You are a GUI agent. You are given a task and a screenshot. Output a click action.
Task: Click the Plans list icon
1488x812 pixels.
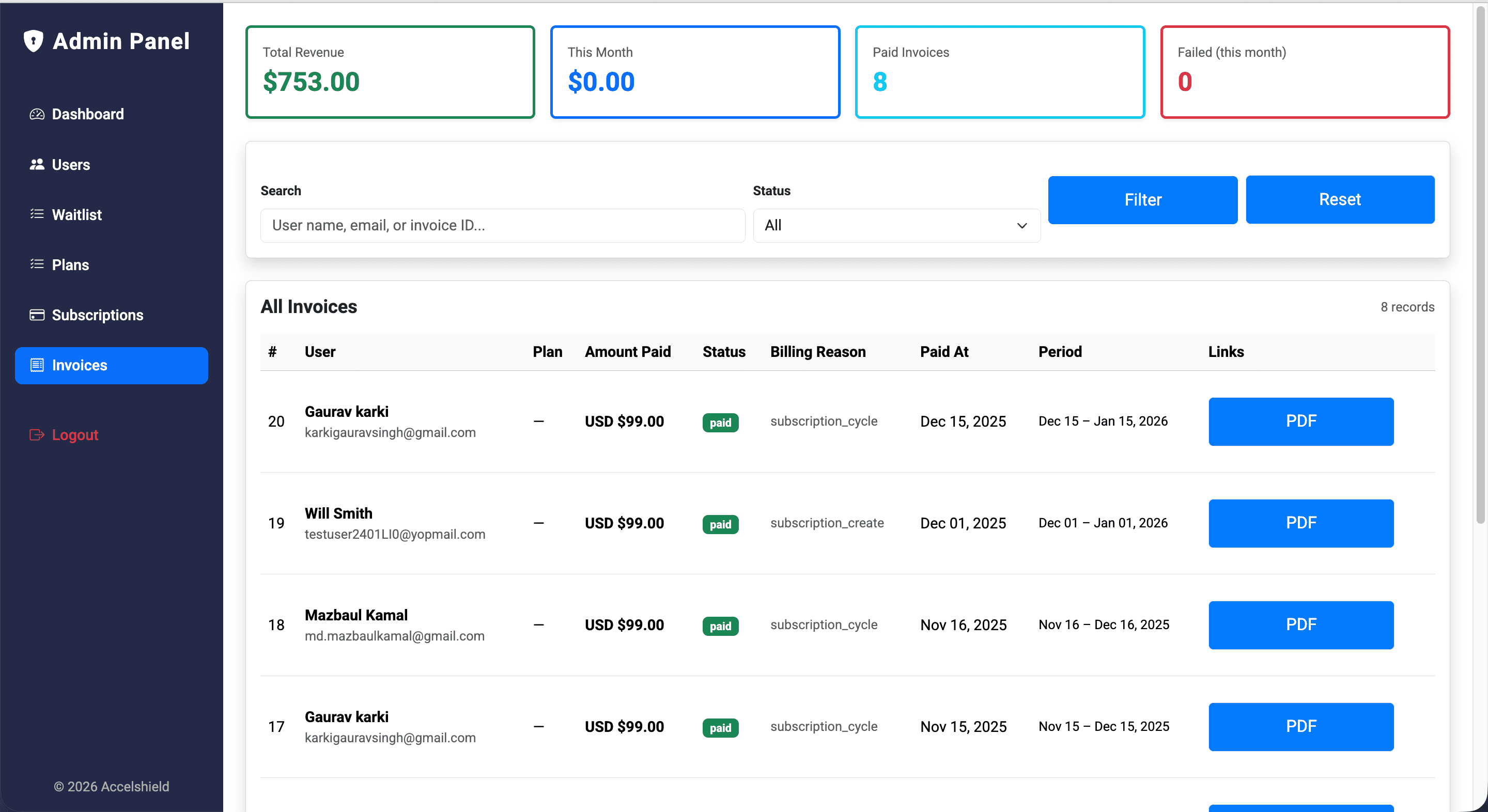pyautogui.click(x=37, y=264)
